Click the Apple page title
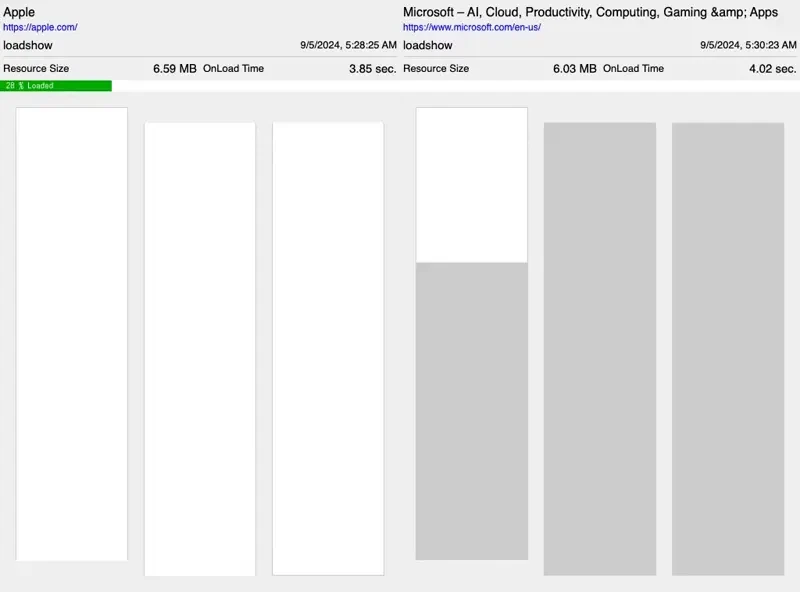The width and height of the screenshot is (800, 592). [19, 12]
